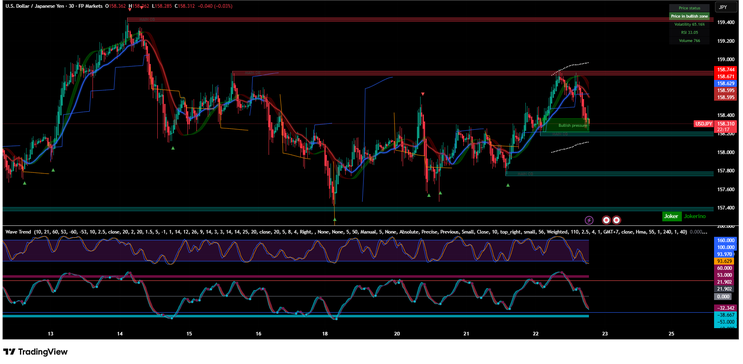
Task: Open the first red economic event icon
Action: tap(606, 220)
